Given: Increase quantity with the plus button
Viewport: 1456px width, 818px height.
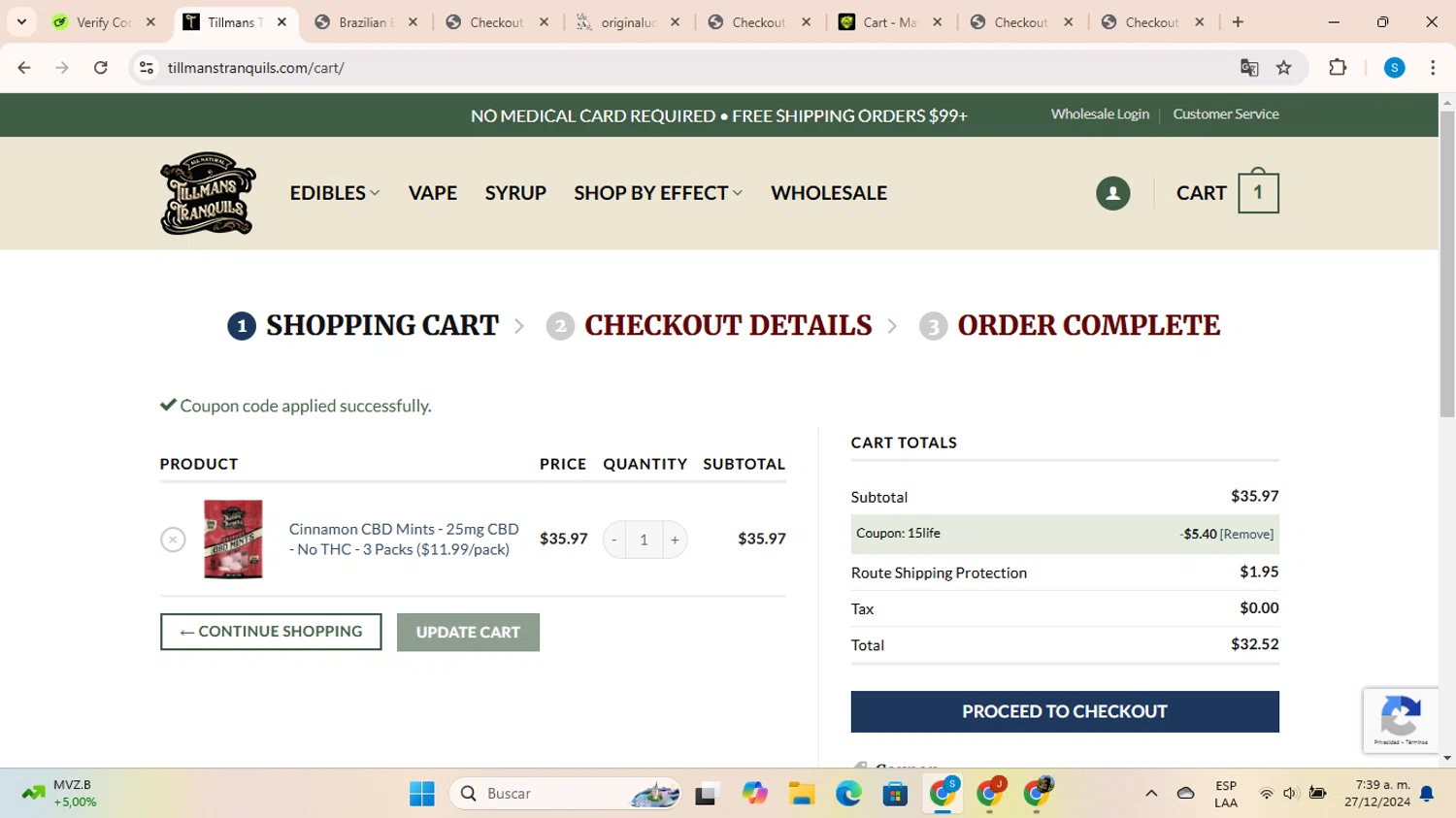Looking at the screenshot, I should 675,540.
